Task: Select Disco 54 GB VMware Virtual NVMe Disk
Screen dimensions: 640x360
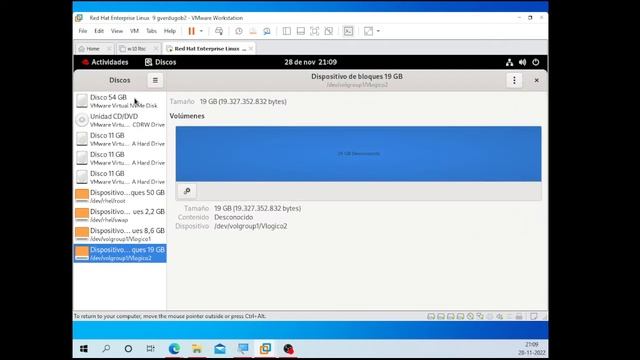Action: click(x=120, y=101)
